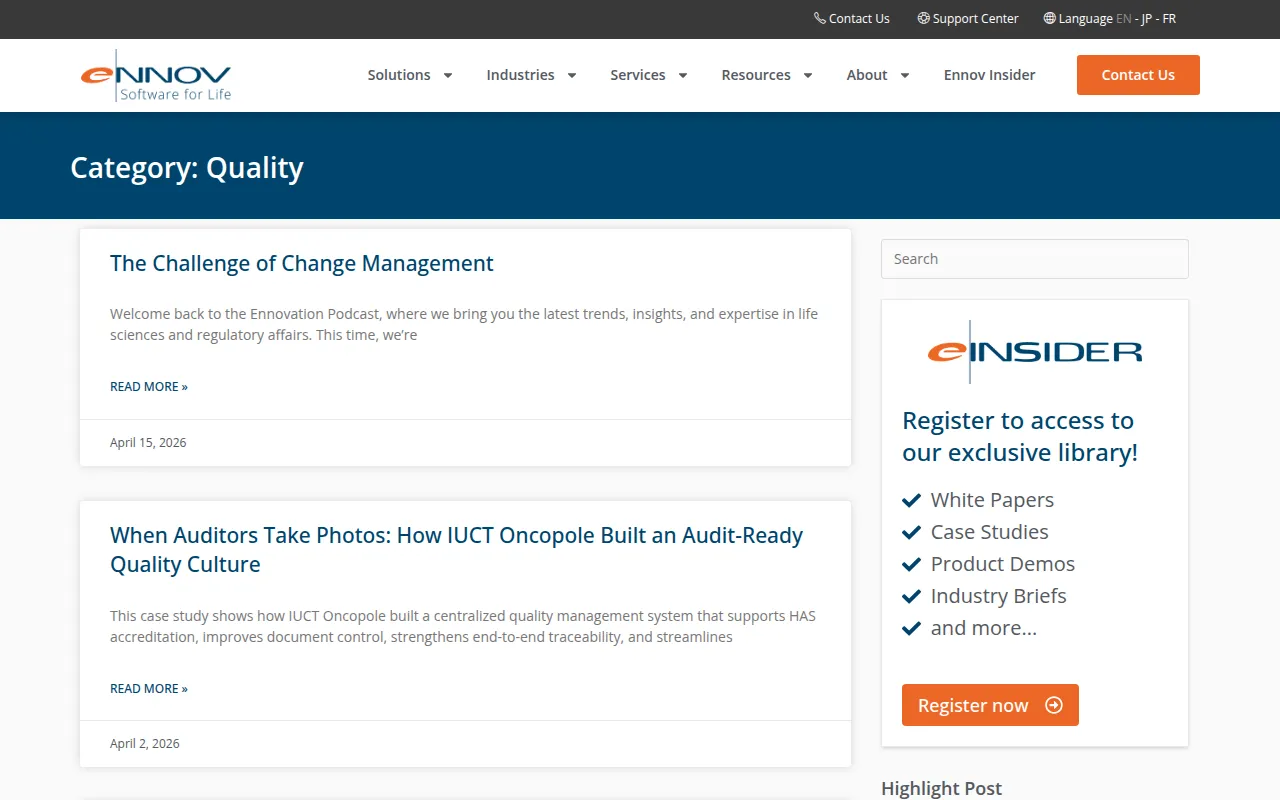Go to Ennov Insider page
Viewport: 1280px width, 800px height.
(990, 75)
